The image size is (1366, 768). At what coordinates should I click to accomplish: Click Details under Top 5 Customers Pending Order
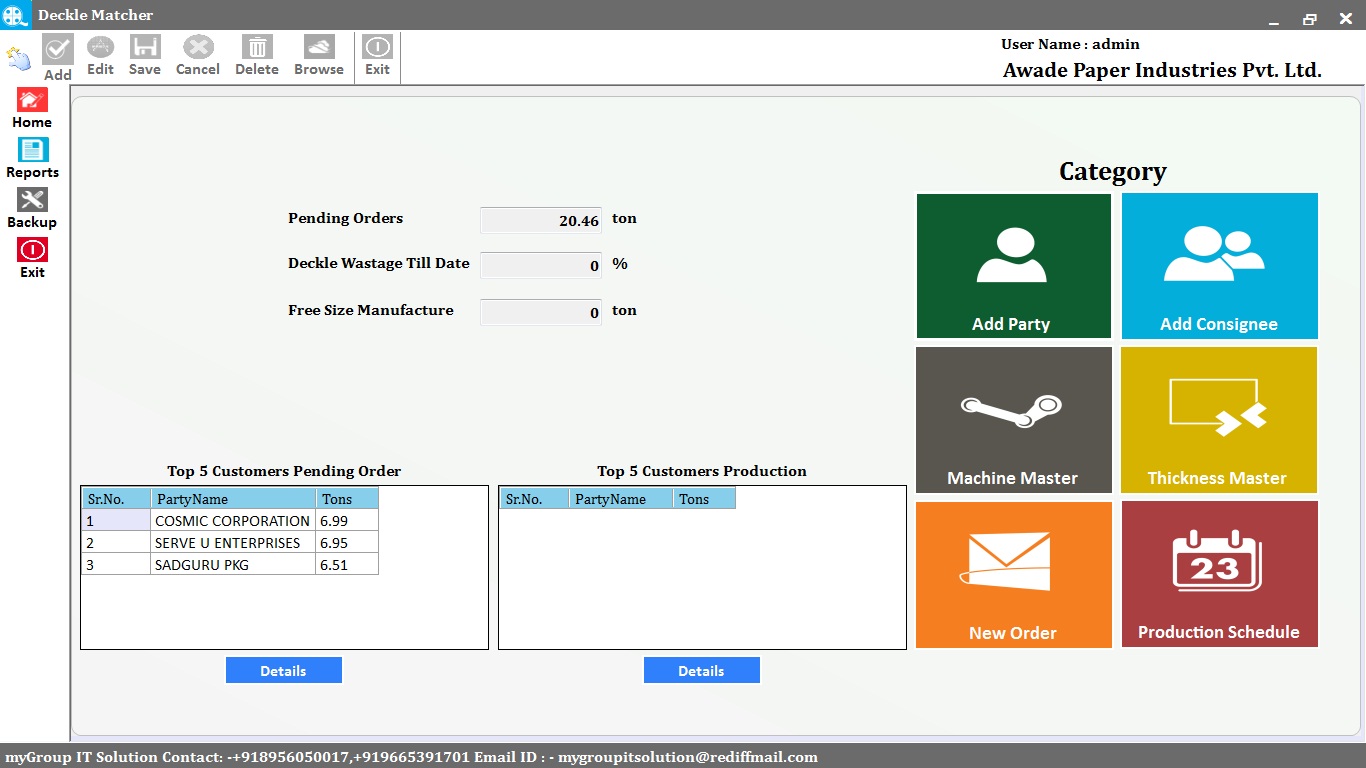click(x=283, y=670)
